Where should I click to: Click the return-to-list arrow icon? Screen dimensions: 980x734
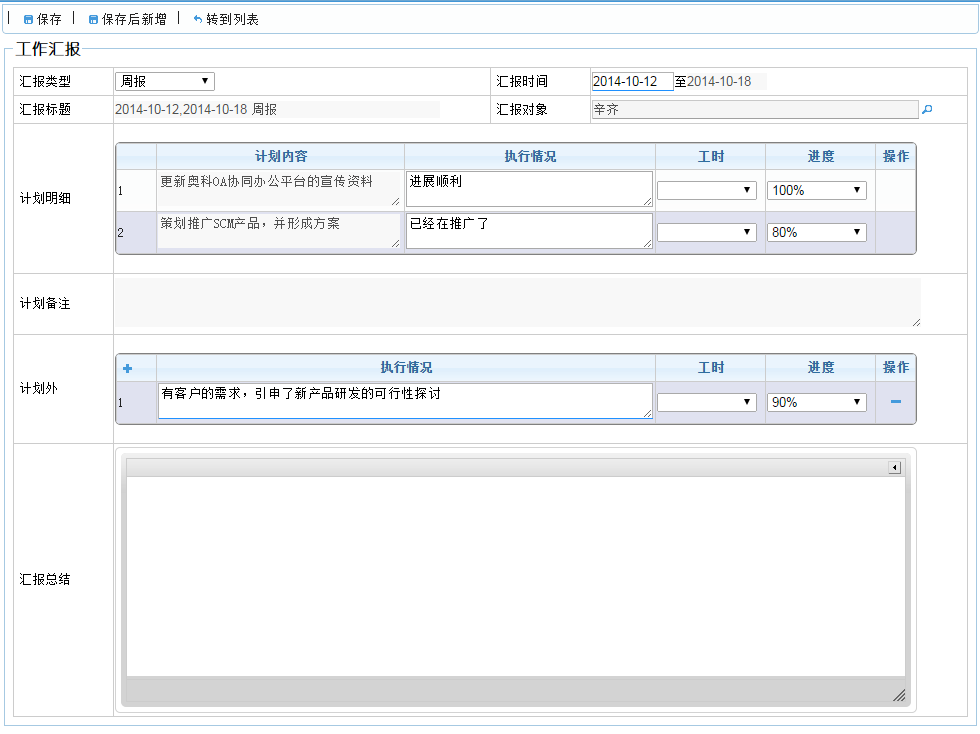coord(197,19)
